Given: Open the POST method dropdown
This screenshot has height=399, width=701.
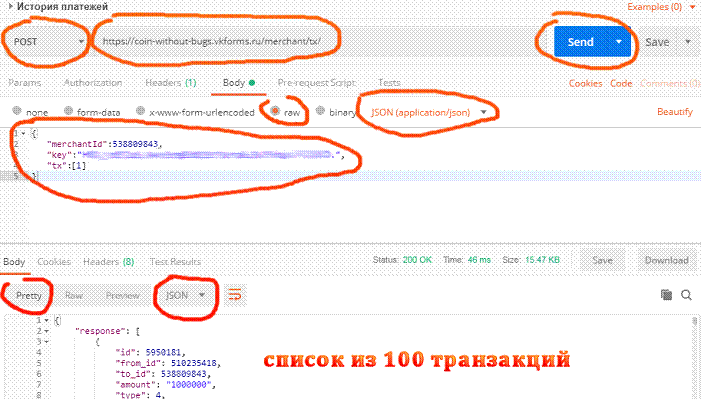Looking at the screenshot, I should (x=48, y=42).
